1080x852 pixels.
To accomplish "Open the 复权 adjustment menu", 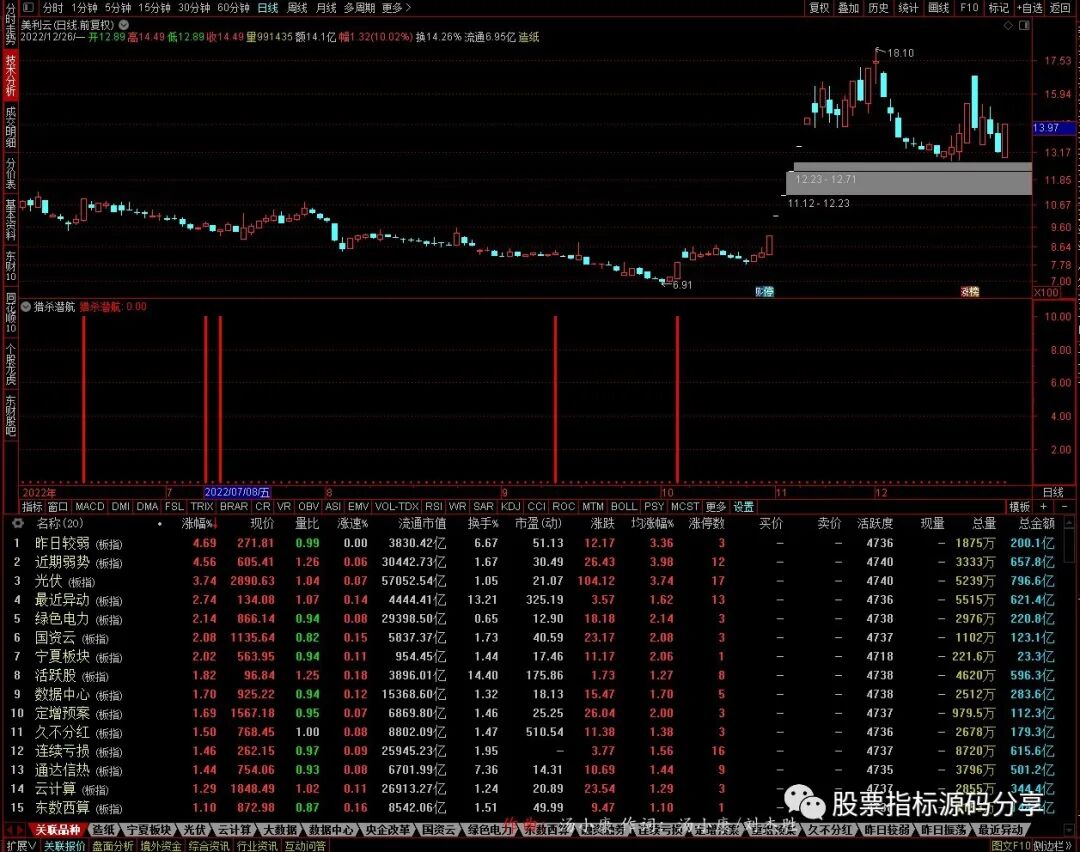I will click(819, 8).
